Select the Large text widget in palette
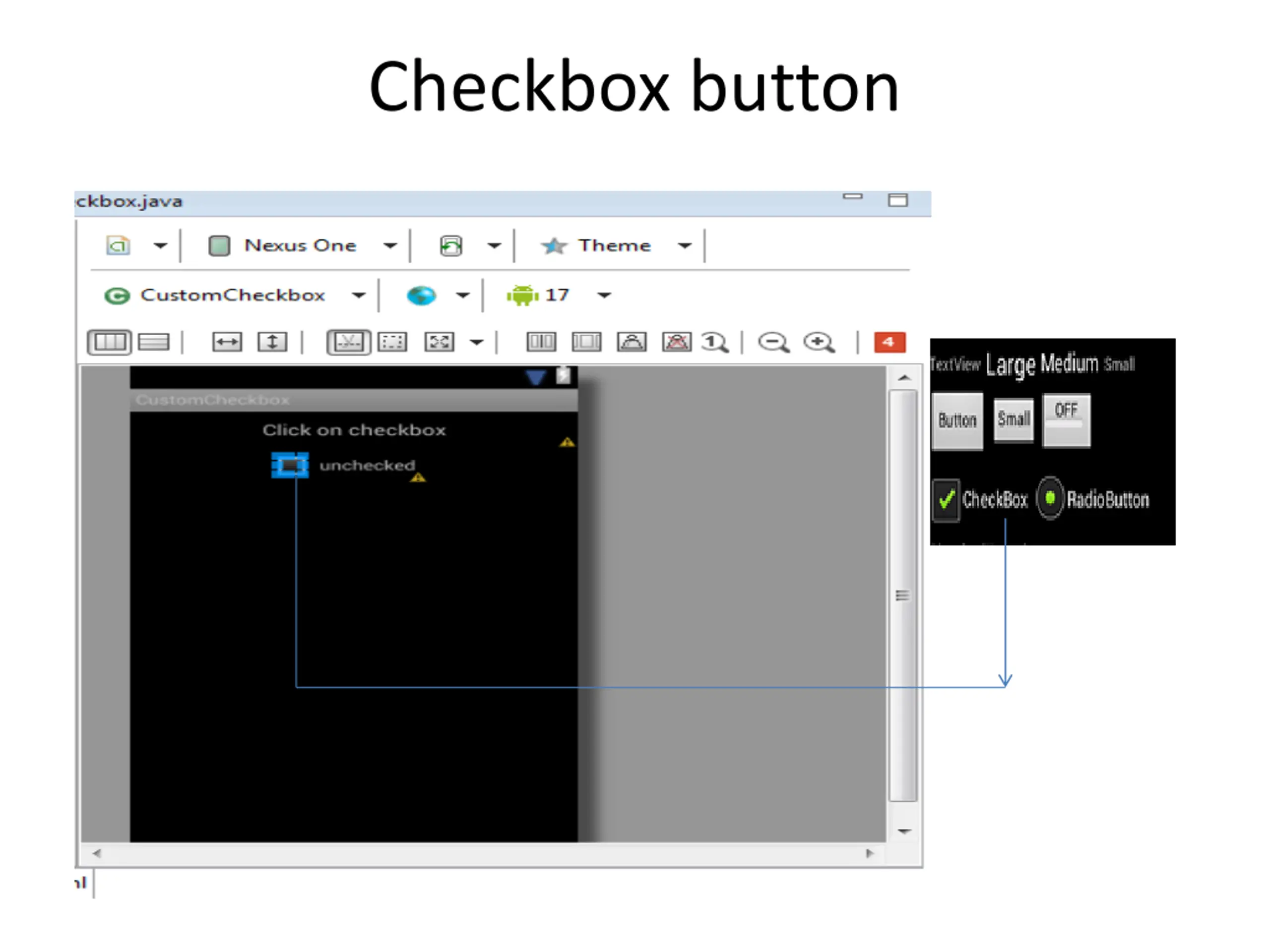1270x952 pixels. [x=1011, y=365]
